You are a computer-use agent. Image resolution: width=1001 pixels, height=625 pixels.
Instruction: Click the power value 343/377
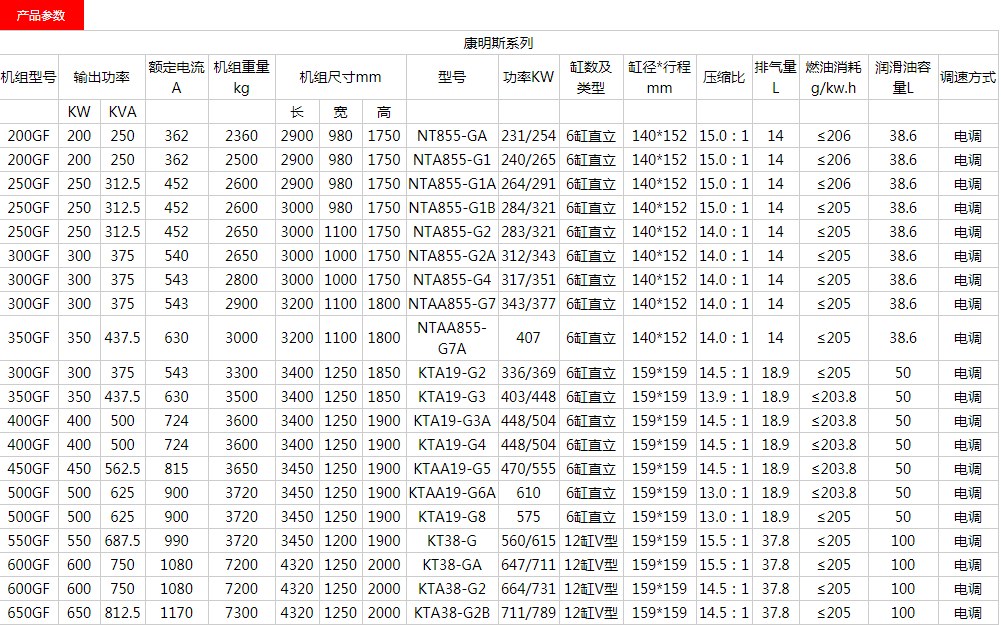click(529, 304)
